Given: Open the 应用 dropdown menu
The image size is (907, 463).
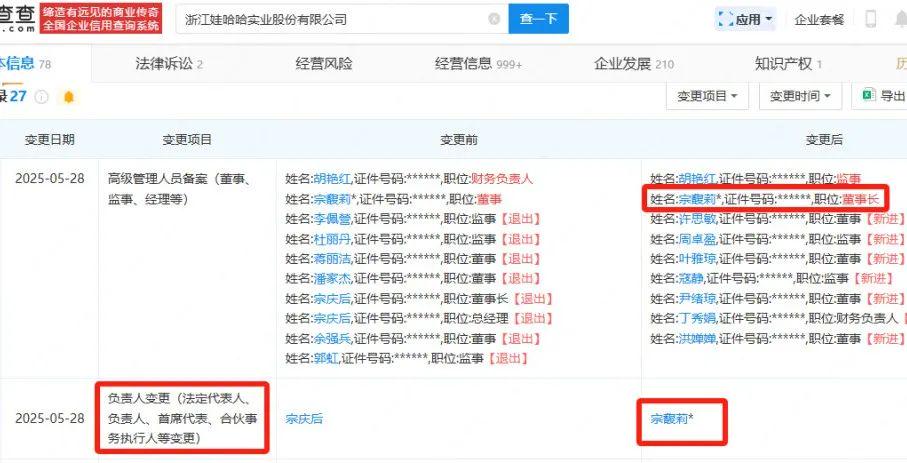Looking at the screenshot, I should tap(745, 19).
